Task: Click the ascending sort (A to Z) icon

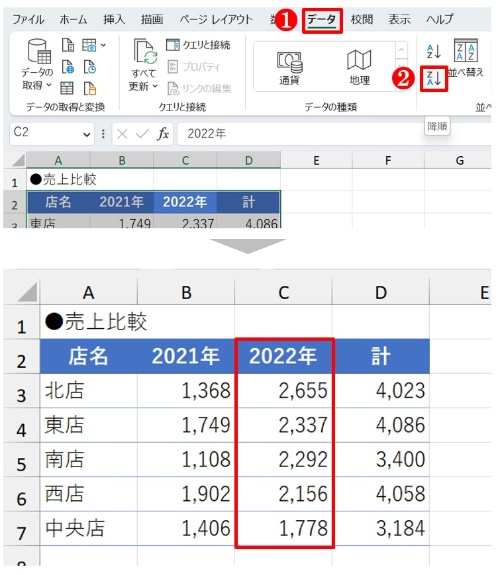Action: tap(434, 51)
